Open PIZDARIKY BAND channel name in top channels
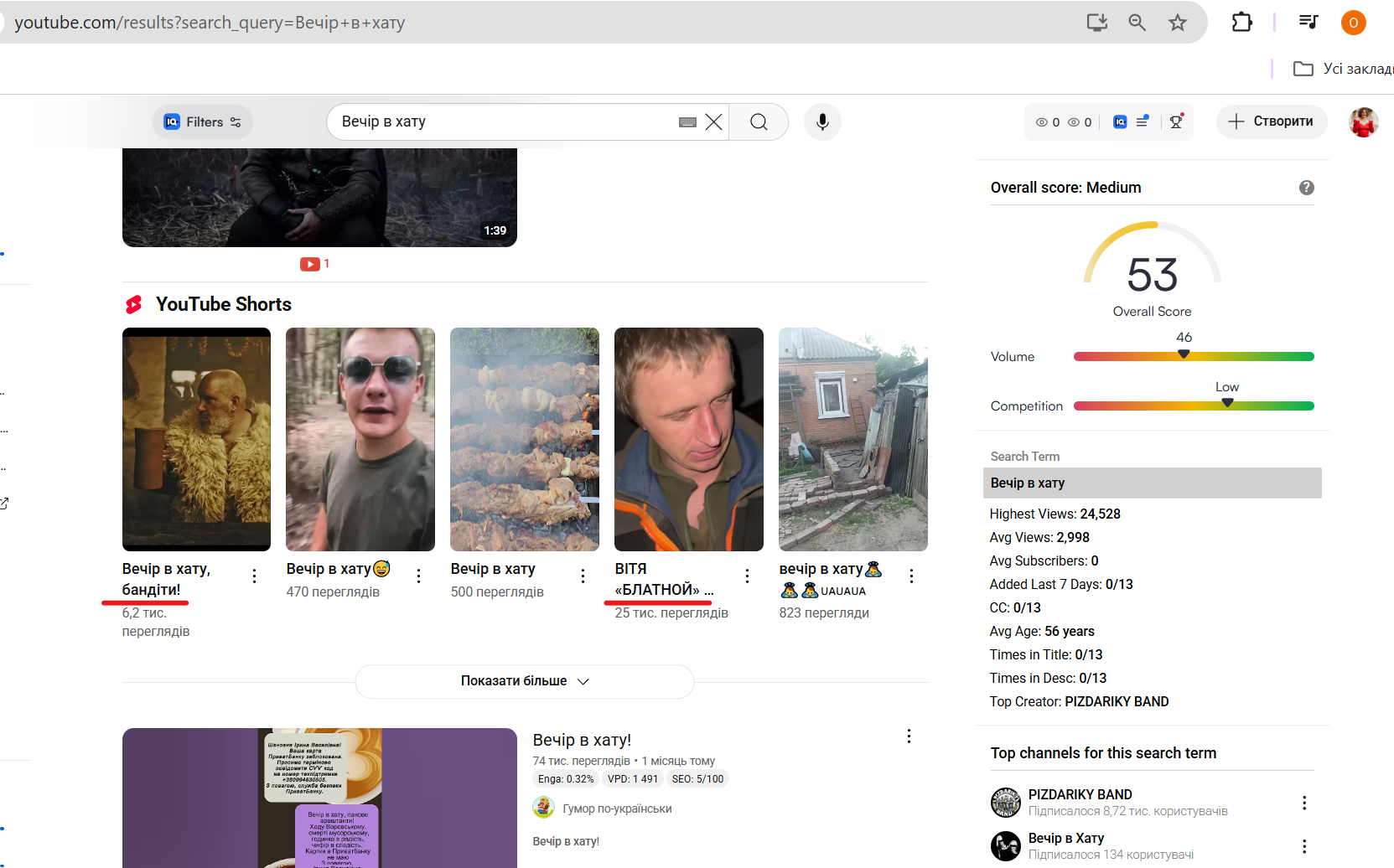Screen dimensions: 1394x868 [x=1080, y=794]
